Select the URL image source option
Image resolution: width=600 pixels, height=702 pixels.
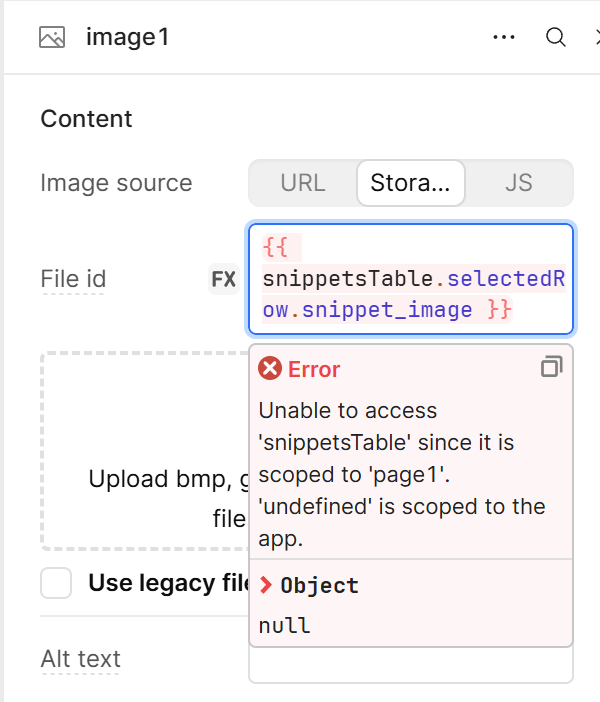click(303, 183)
